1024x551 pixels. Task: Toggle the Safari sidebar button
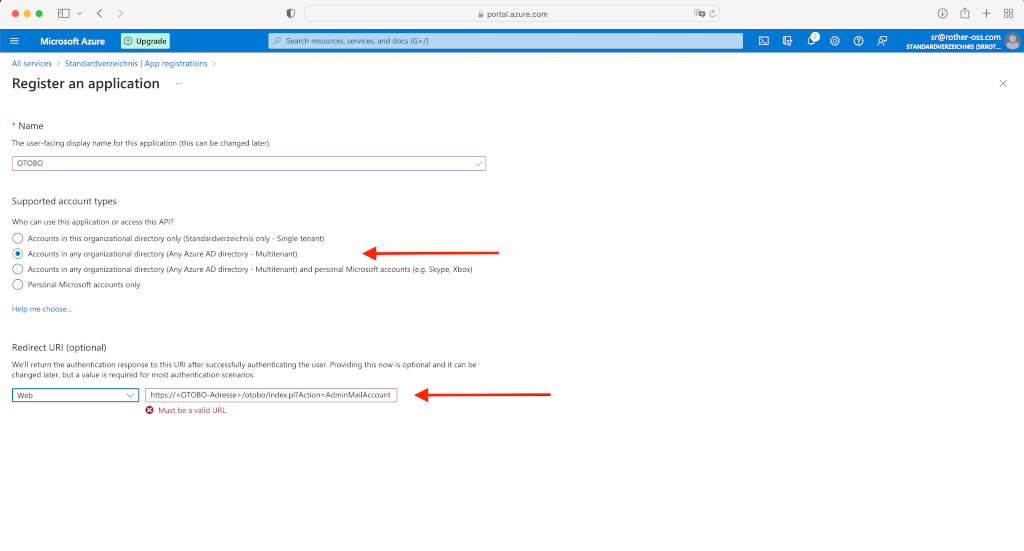point(64,13)
